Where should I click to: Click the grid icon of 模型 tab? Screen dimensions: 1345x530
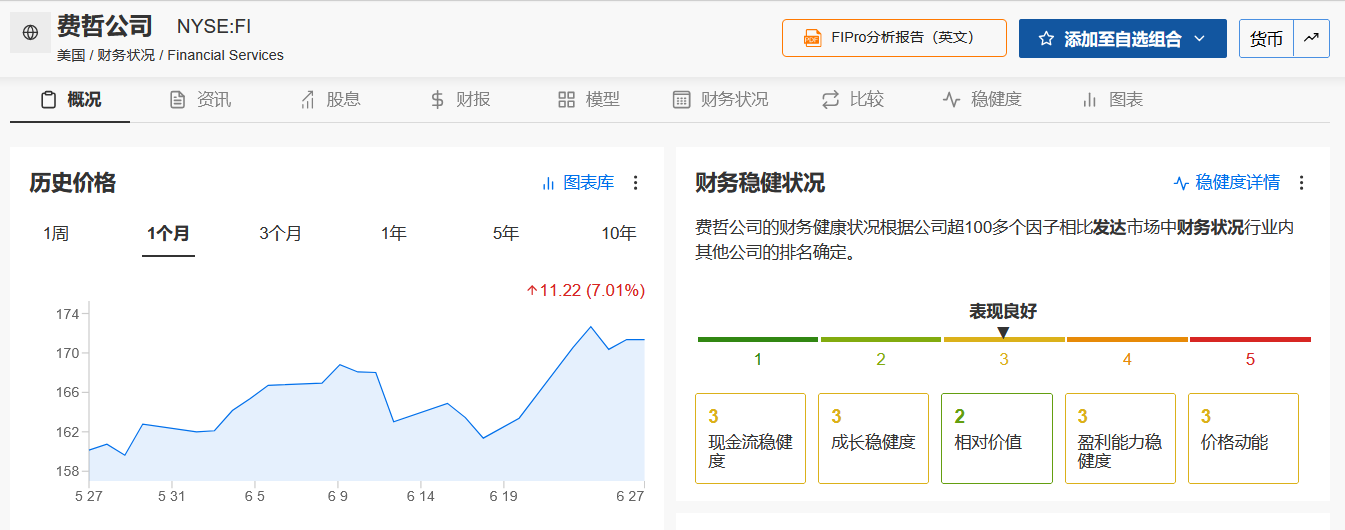click(x=566, y=100)
